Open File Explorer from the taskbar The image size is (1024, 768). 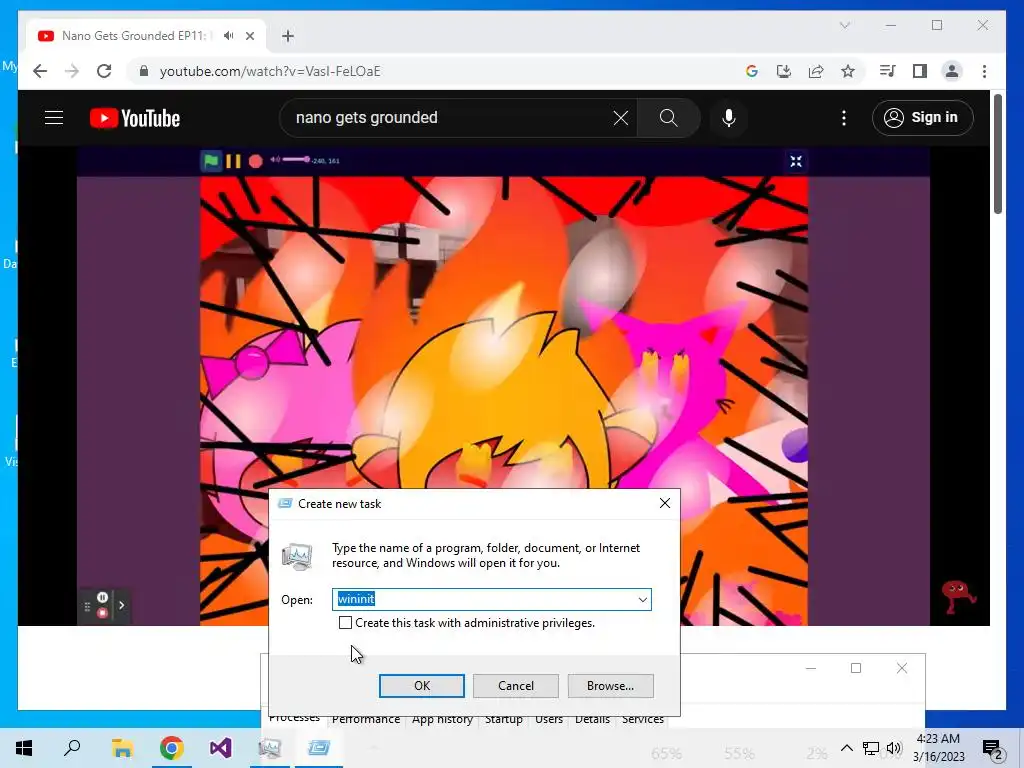pos(122,748)
